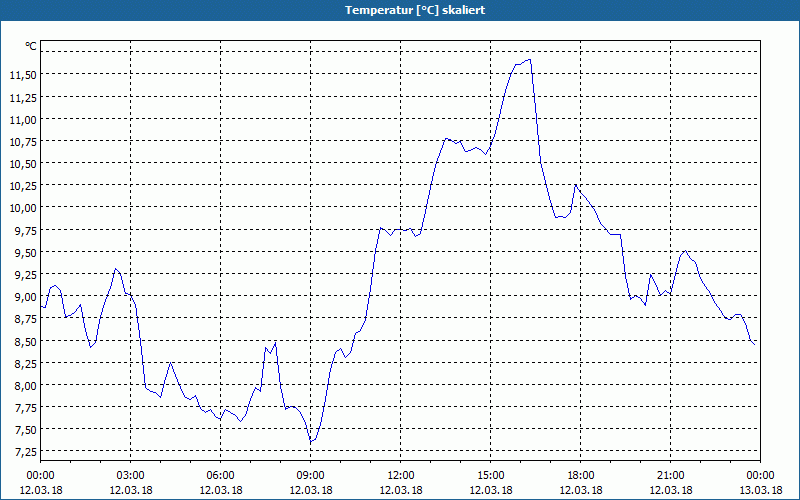Select the 8,25 y-axis label

point(26,363)
